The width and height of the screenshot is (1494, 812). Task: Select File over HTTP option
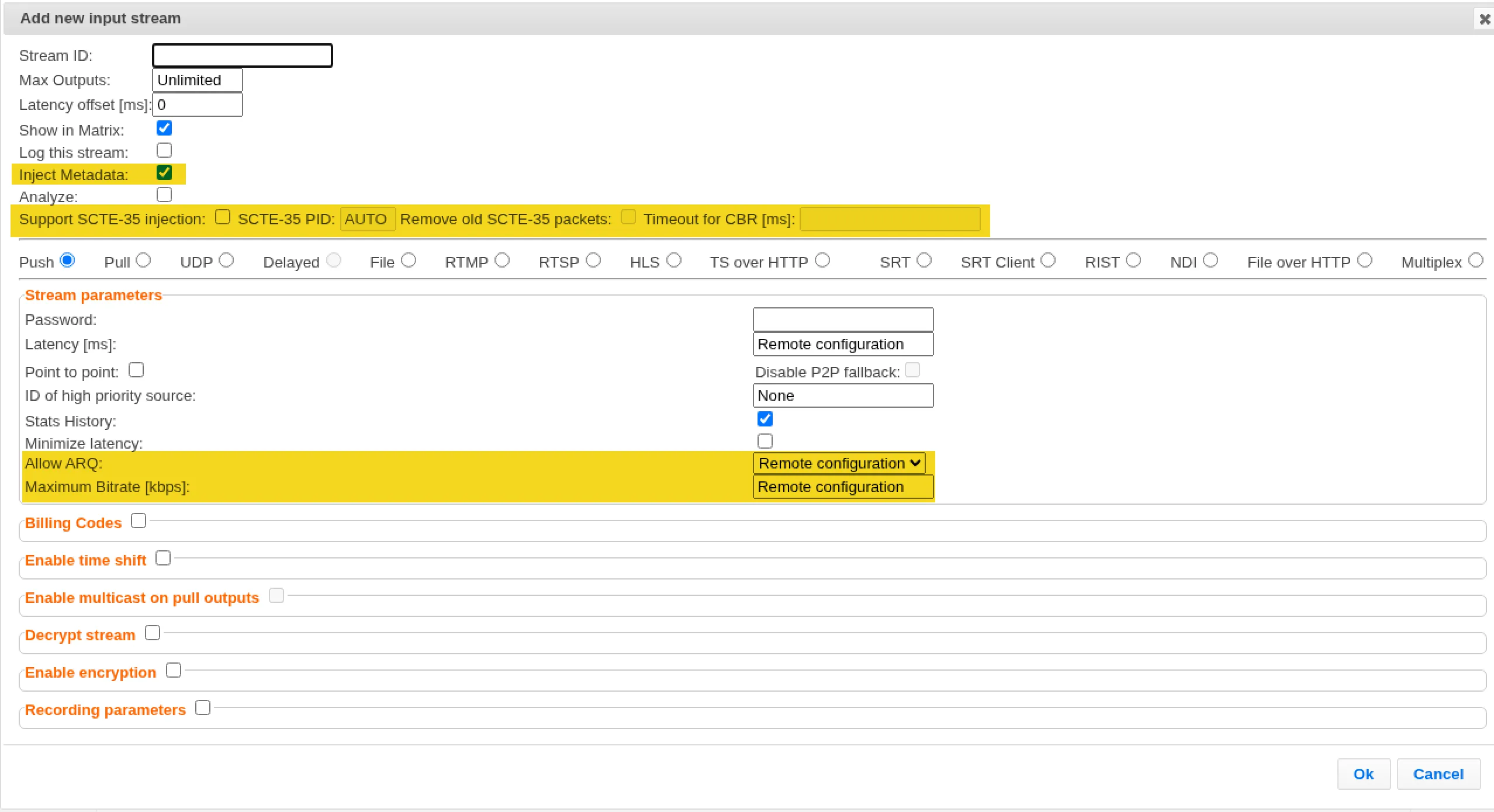click(x=1365, y=260)
